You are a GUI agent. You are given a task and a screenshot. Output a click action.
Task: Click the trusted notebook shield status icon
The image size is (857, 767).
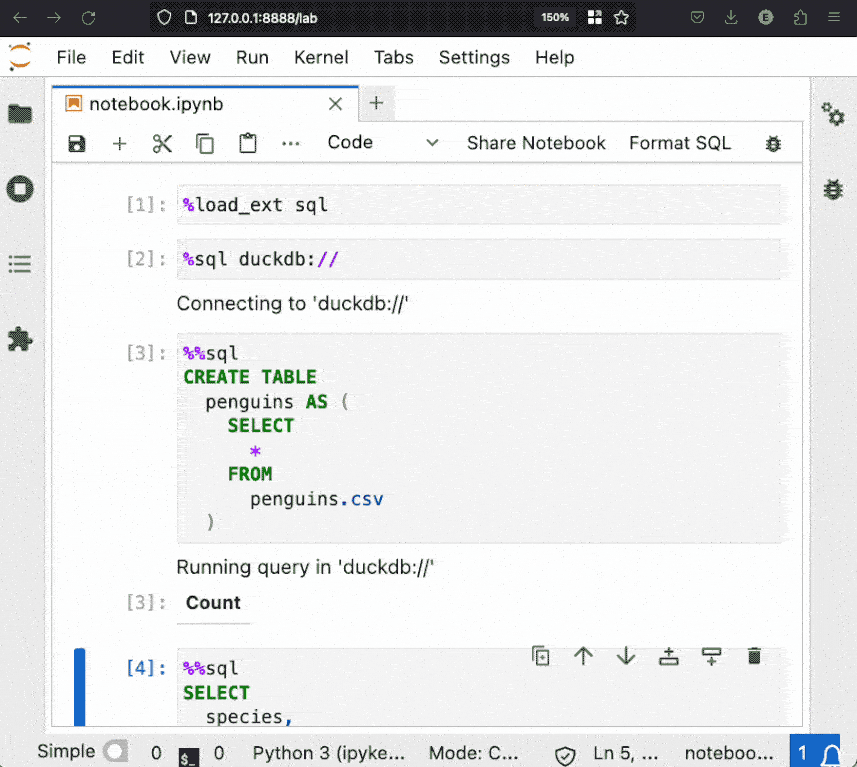pos(565,756)
